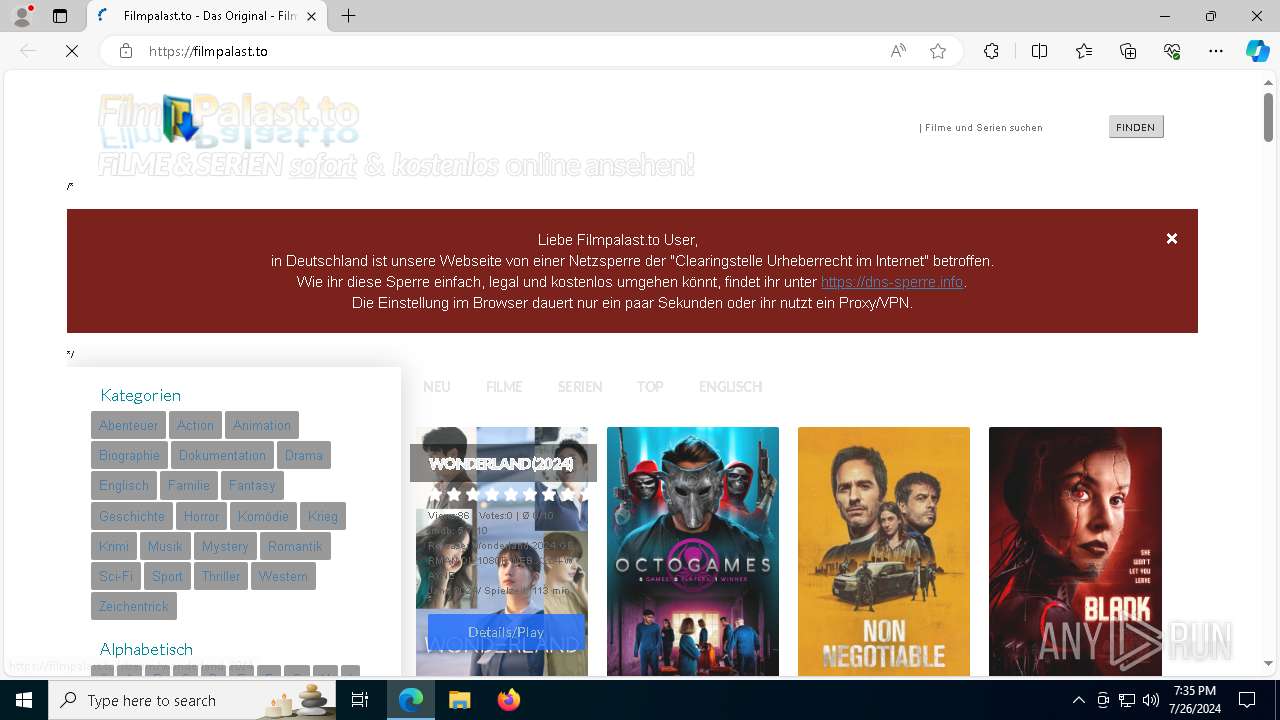1280x720 pixels.
Task: View site information lock icon
Action: point(126,51)
